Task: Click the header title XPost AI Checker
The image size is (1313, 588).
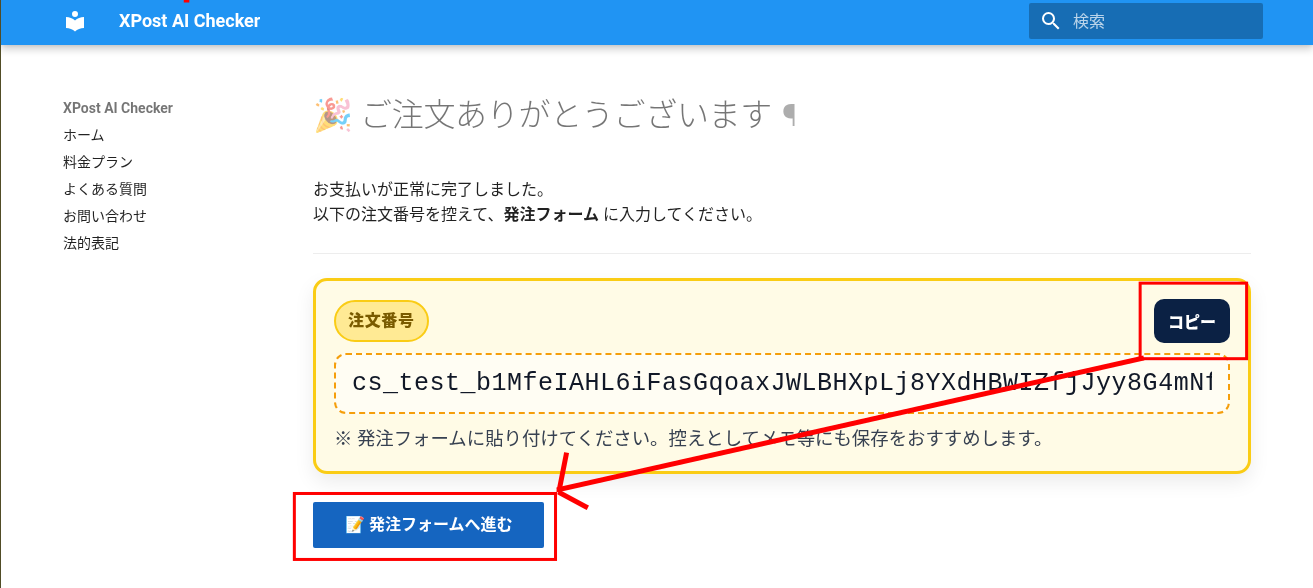Action: [189, 21]
